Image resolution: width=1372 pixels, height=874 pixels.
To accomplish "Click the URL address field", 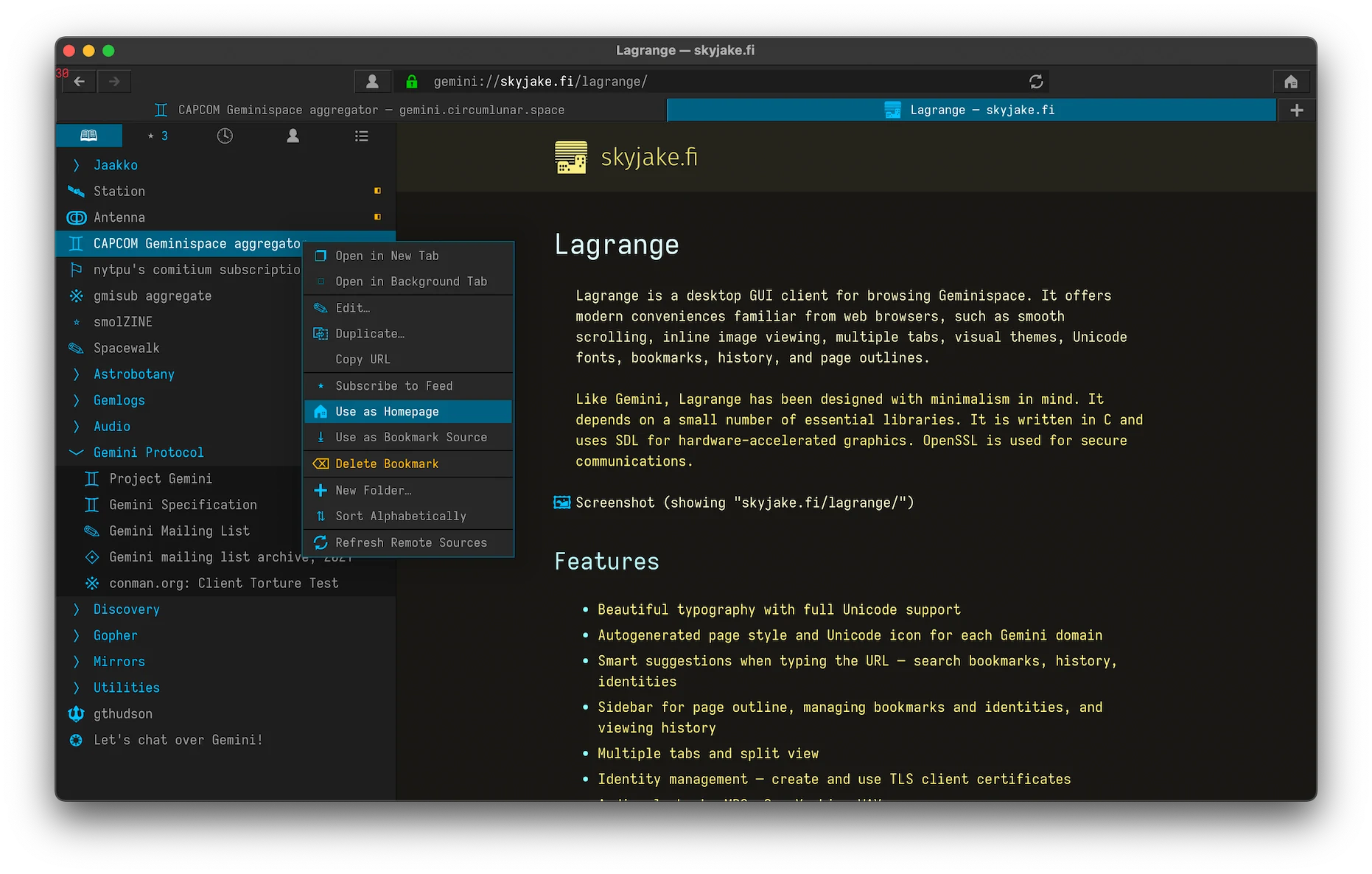I will point(720,81).
